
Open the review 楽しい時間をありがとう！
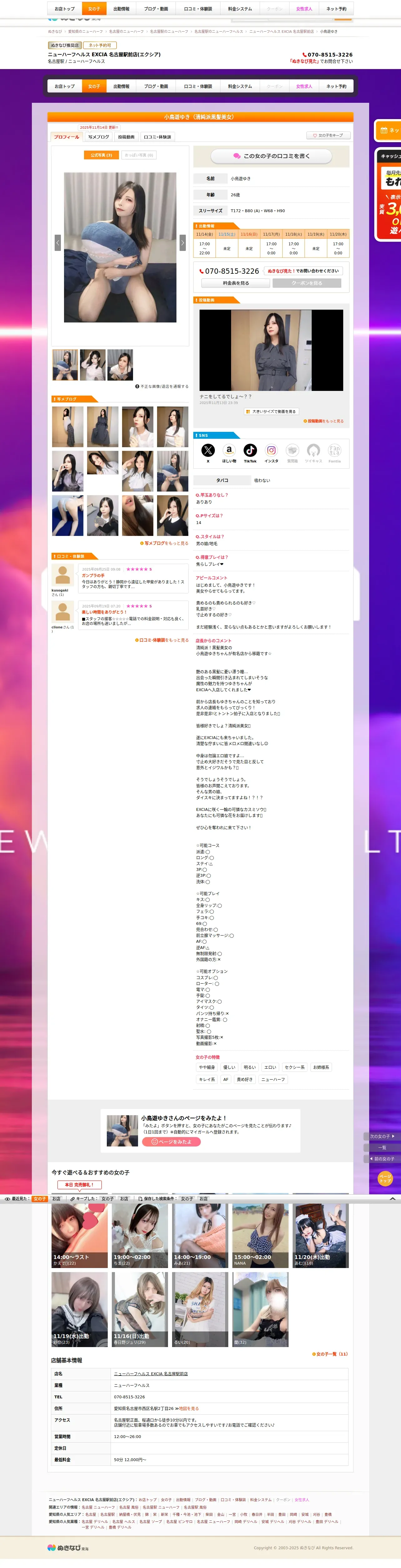(104, 612)
